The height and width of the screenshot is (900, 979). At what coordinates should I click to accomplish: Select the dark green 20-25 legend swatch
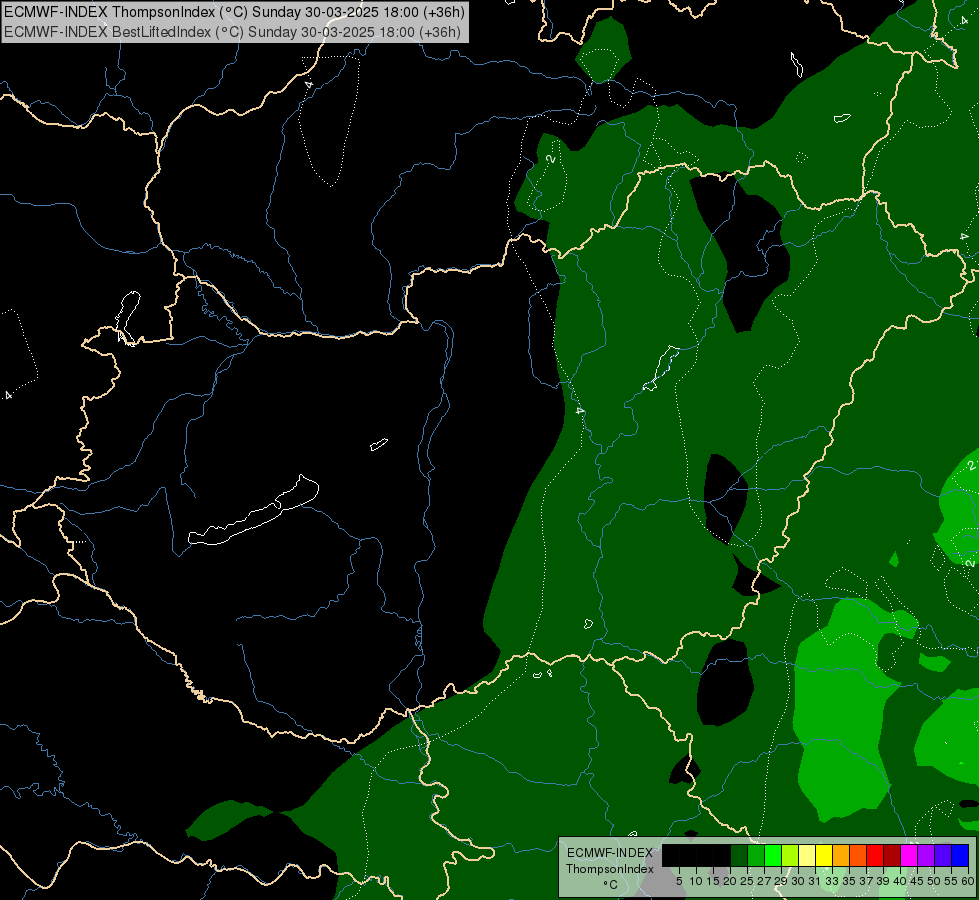[x=739, y=855]
